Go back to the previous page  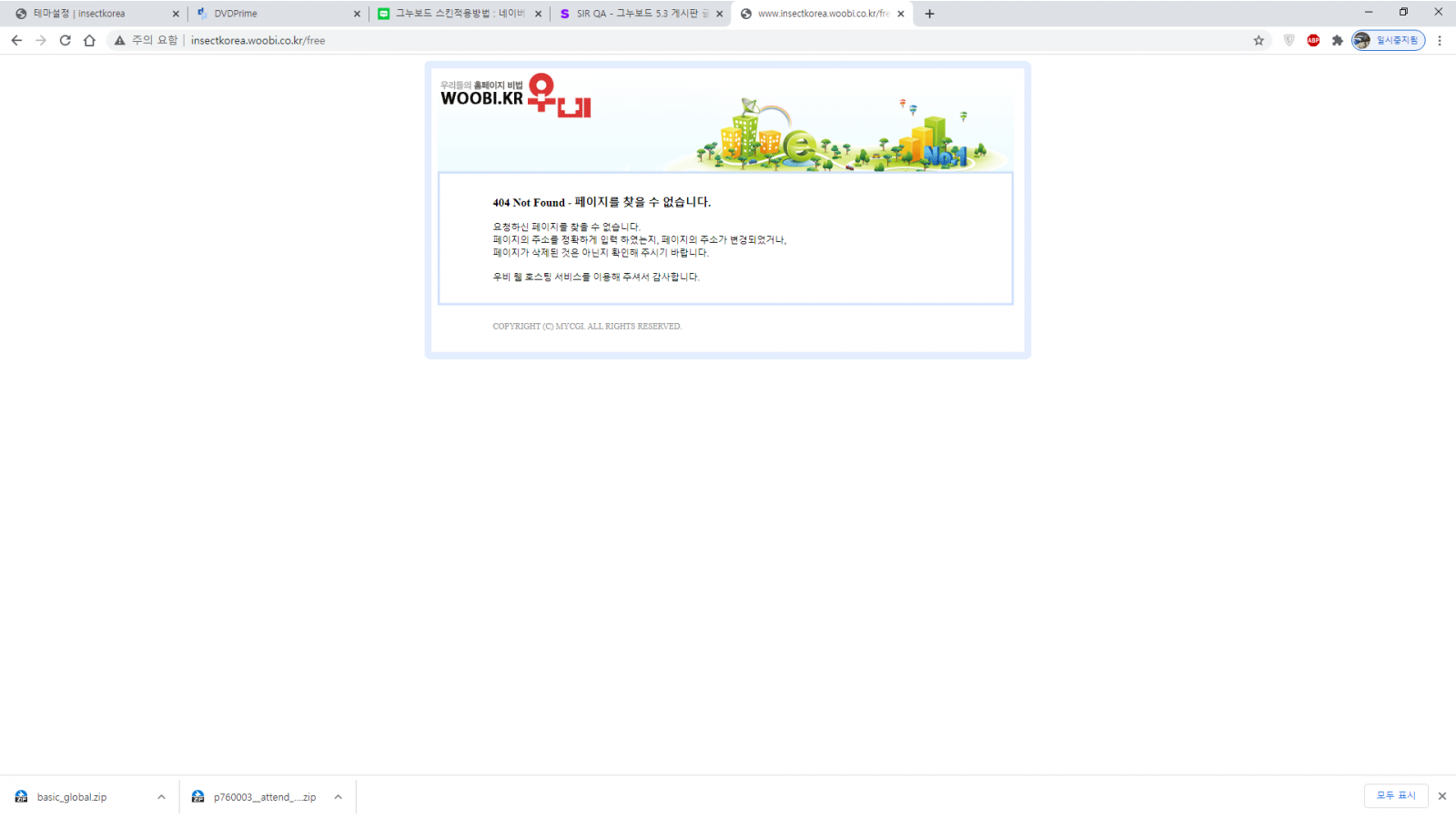click(16, 40)
